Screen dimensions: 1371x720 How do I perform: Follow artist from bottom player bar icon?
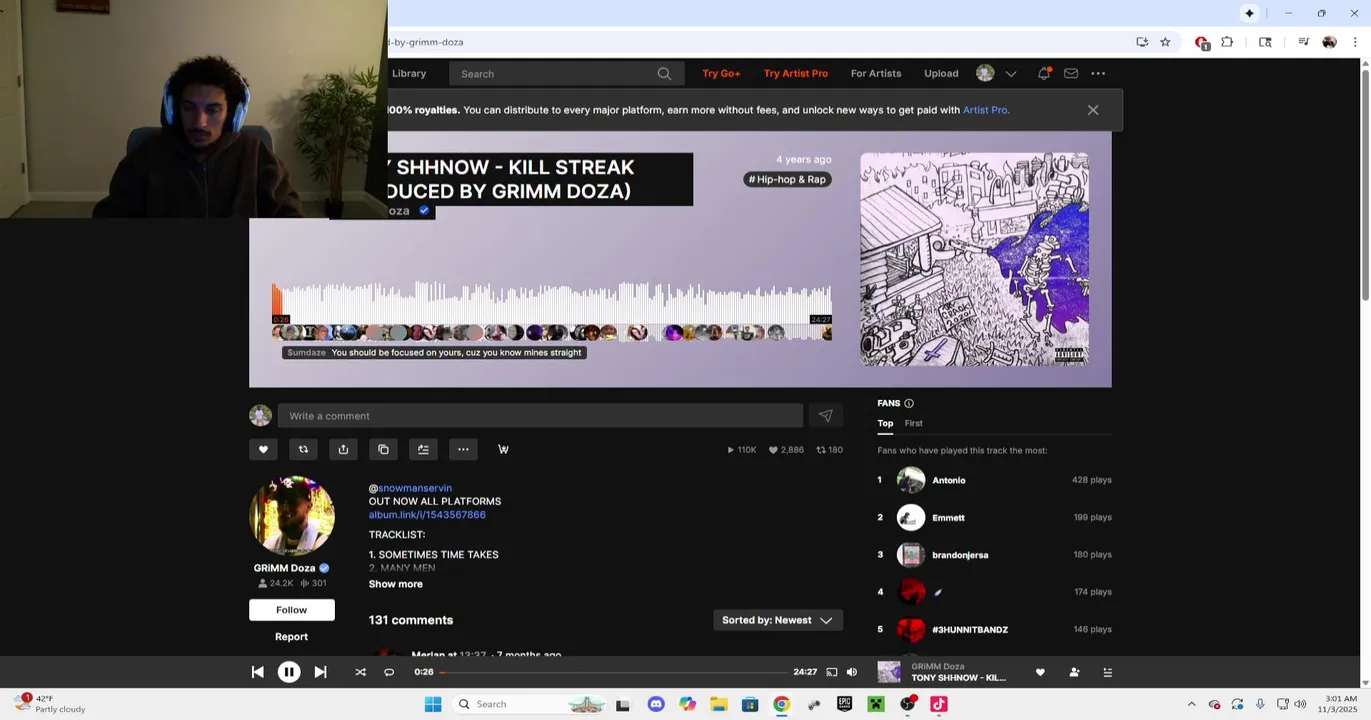[x=1074, y=672]
